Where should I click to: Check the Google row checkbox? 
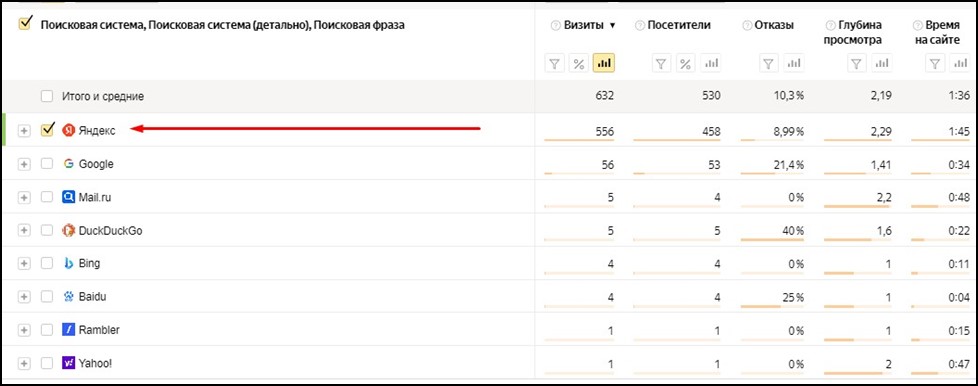click(47, 164)
